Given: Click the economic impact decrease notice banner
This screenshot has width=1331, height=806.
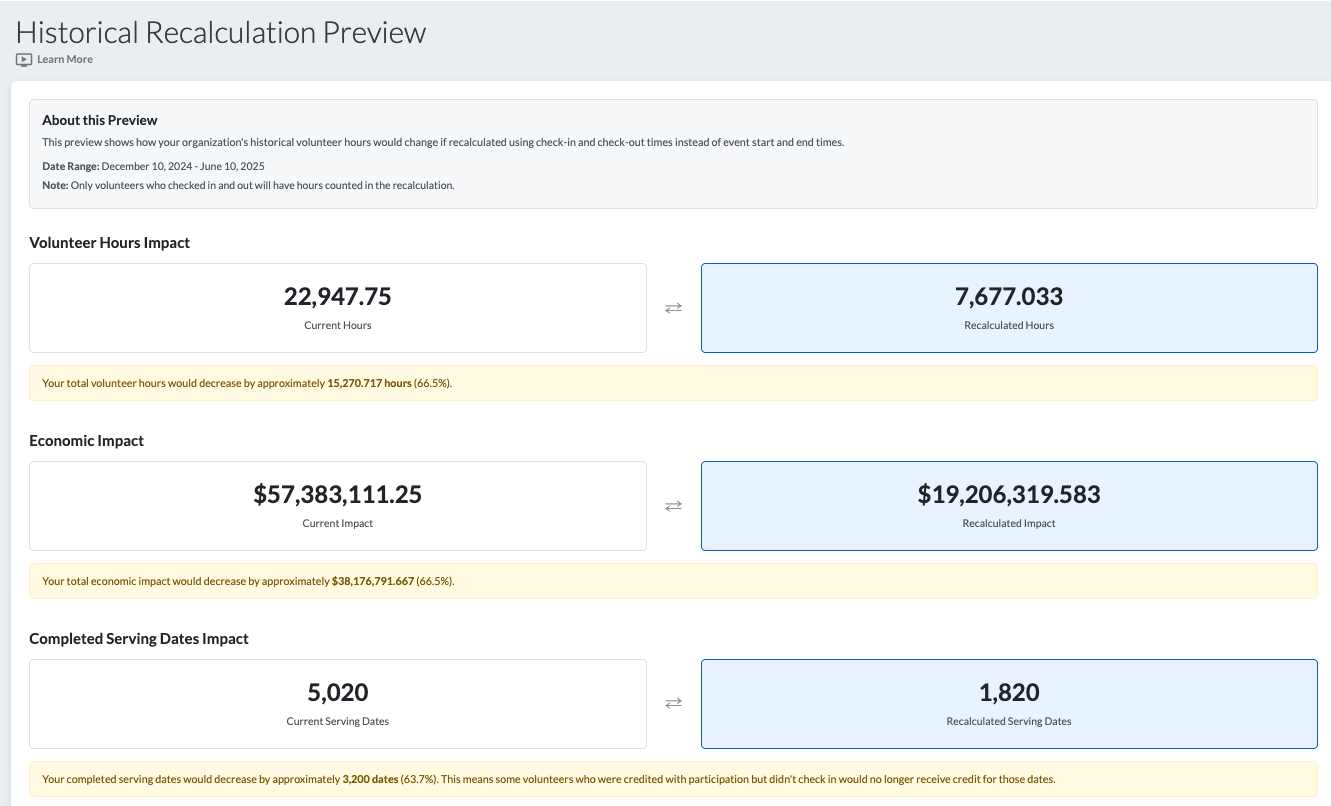Looking at the screenshot, I should point(673,581).
